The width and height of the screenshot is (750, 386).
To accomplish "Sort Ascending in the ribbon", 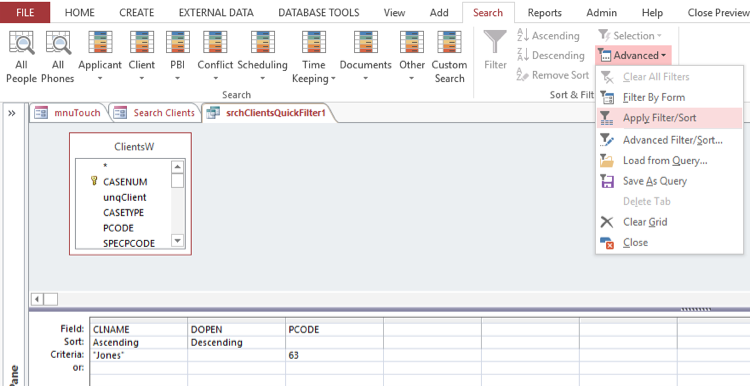I will [548, 36].
